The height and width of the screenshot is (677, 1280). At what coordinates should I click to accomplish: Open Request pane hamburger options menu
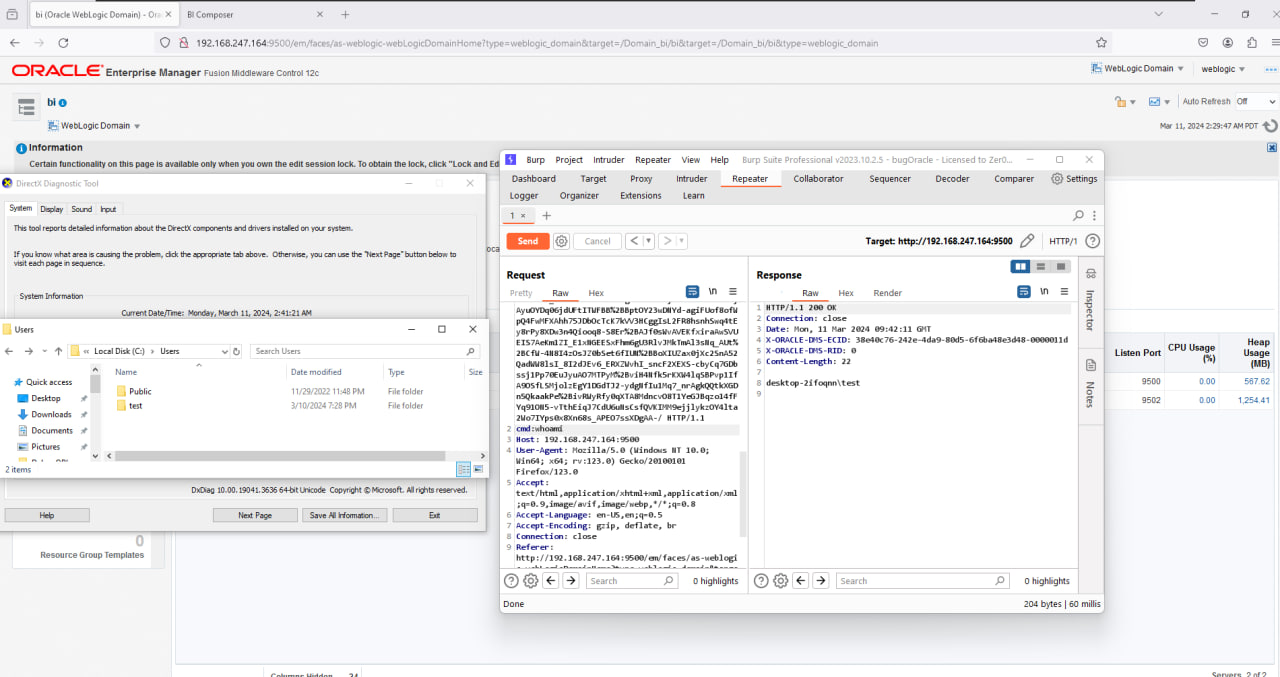click(735, 292)
